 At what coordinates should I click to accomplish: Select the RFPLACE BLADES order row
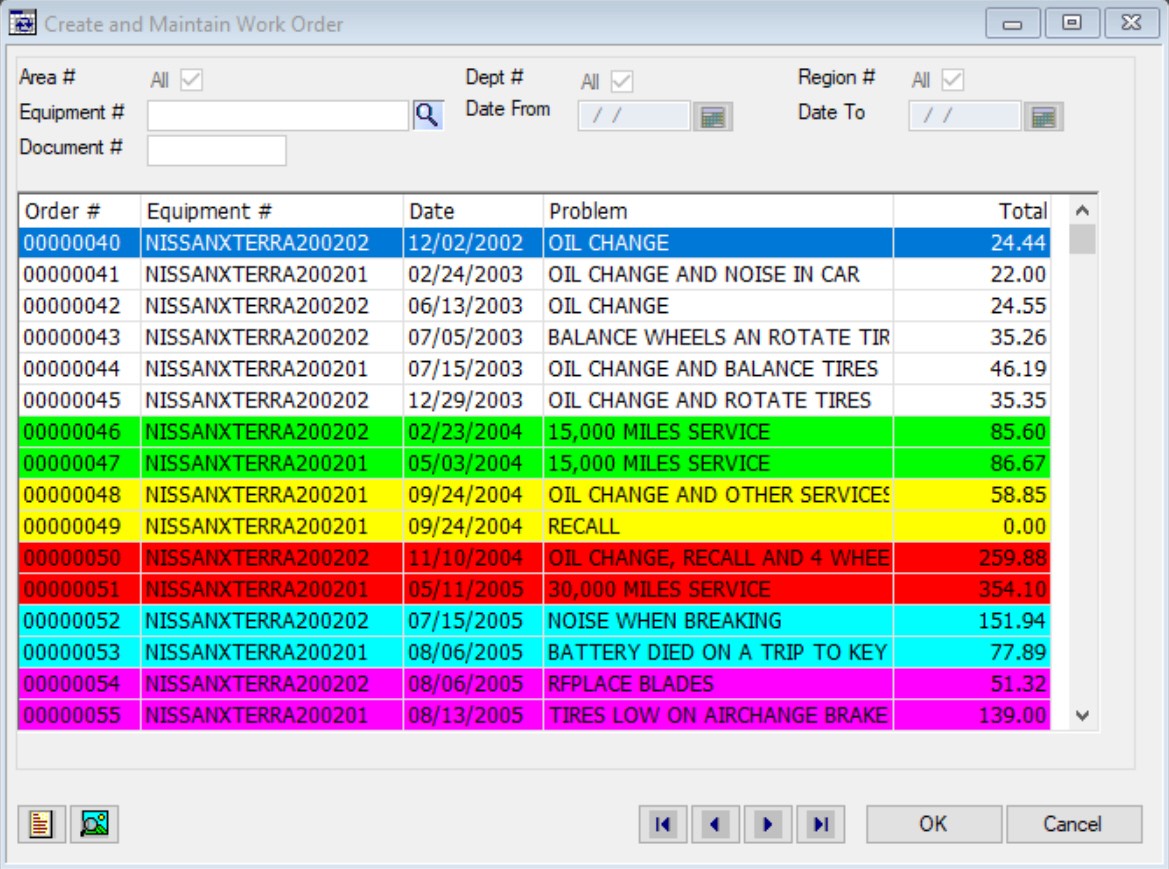[x=535, y=683]
